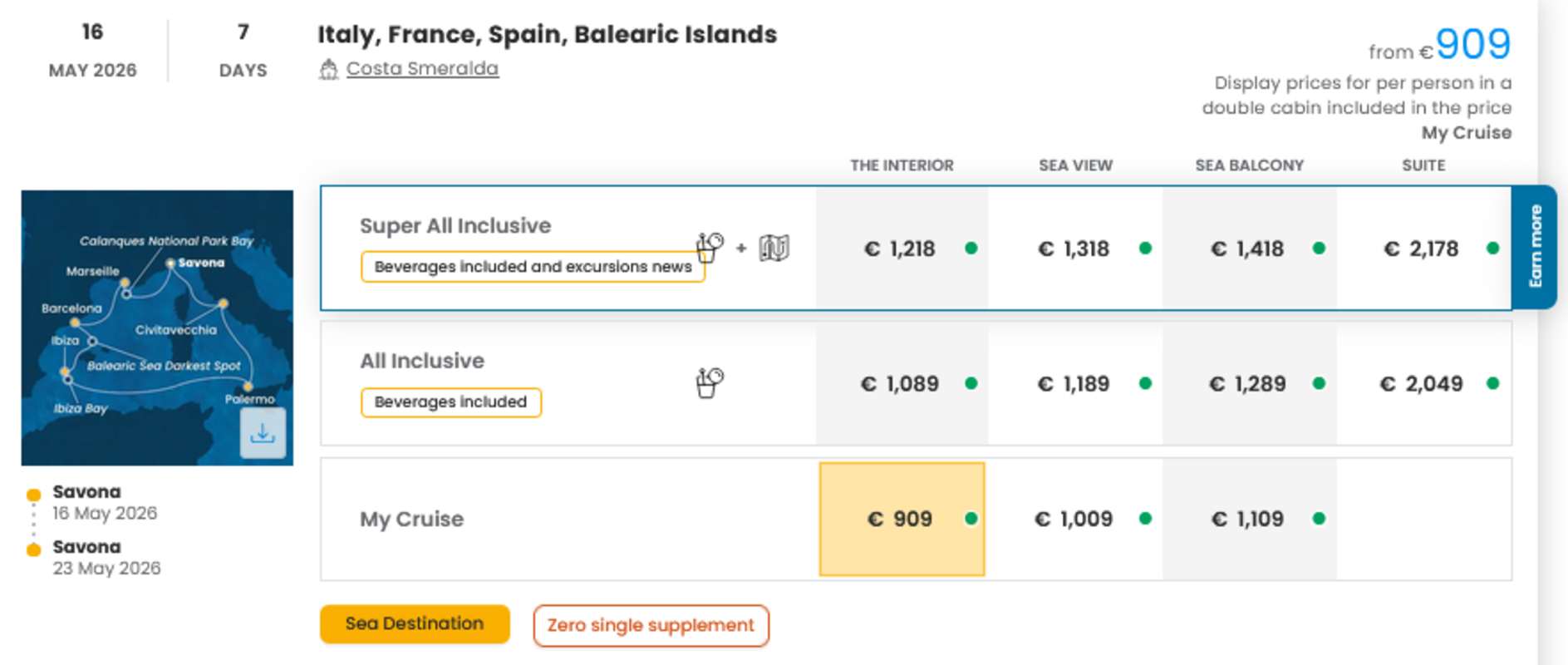Select the All Inclusive package row
1568x665 pixels.
tap(422, 361)
